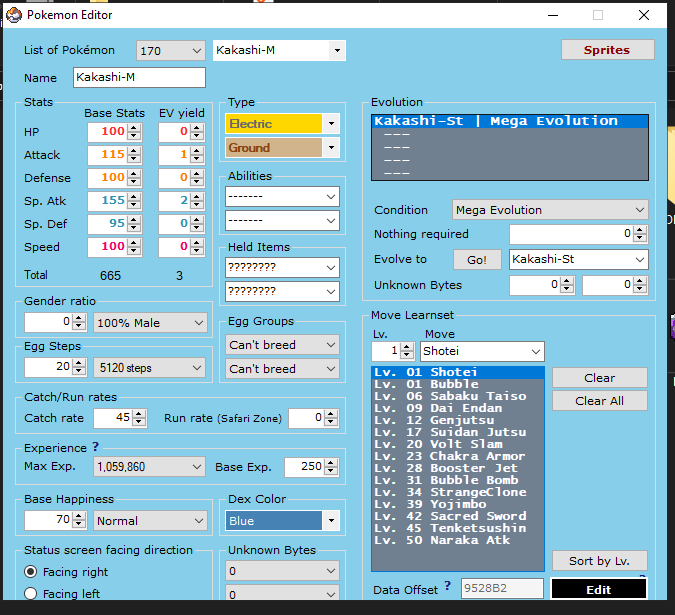The width and height of the screenshot is (675, 615).
Task: Open the Electric primary type dropdown
Action: click(x=331, y=124)
